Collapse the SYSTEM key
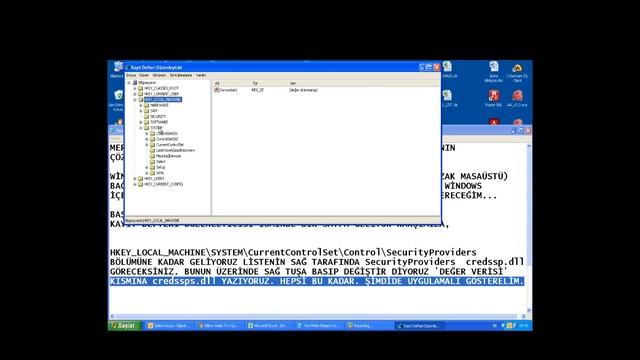 coord(141,128)
